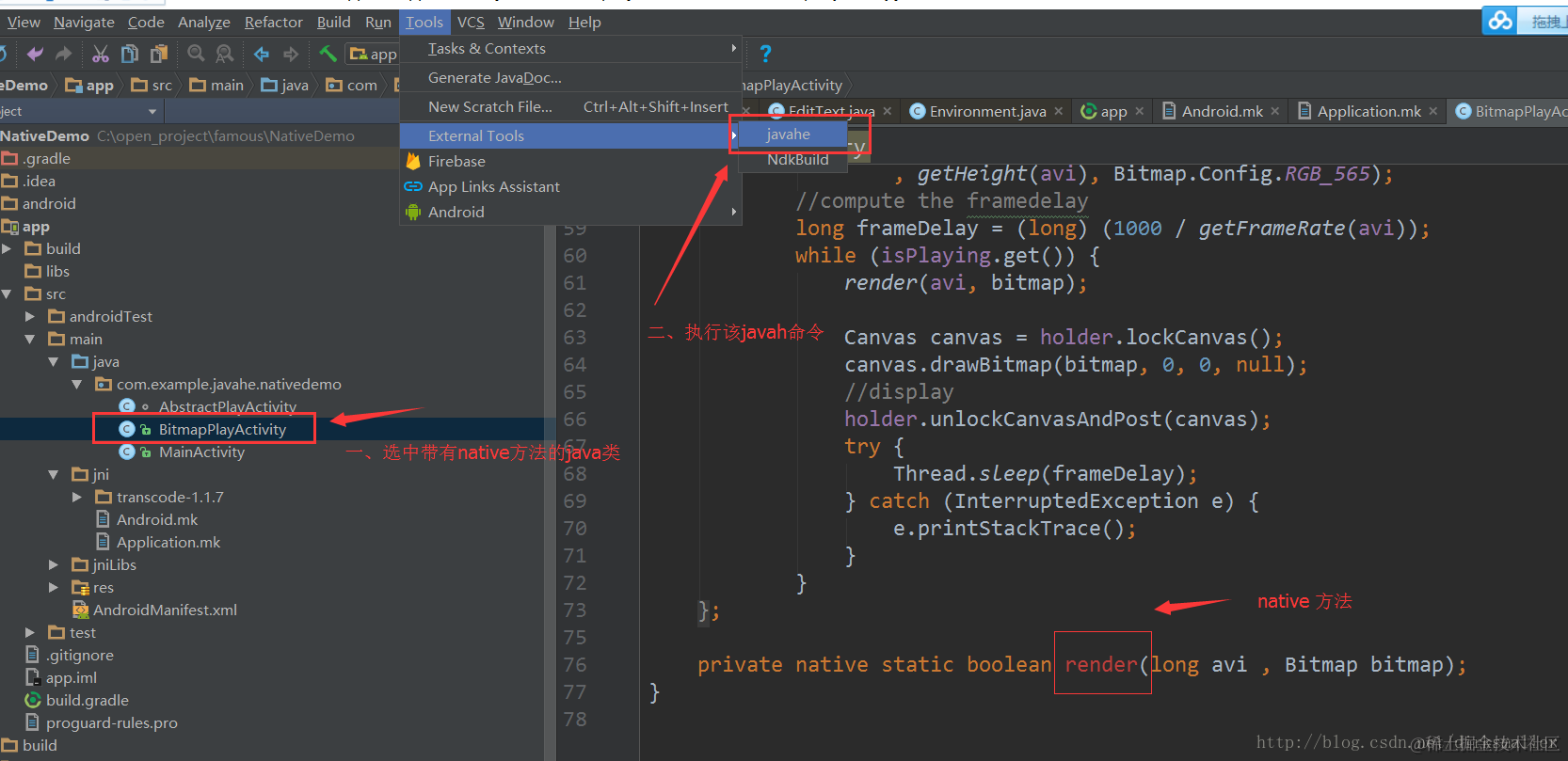Select BitmapPlayActivity in project tree

(222, 429)
